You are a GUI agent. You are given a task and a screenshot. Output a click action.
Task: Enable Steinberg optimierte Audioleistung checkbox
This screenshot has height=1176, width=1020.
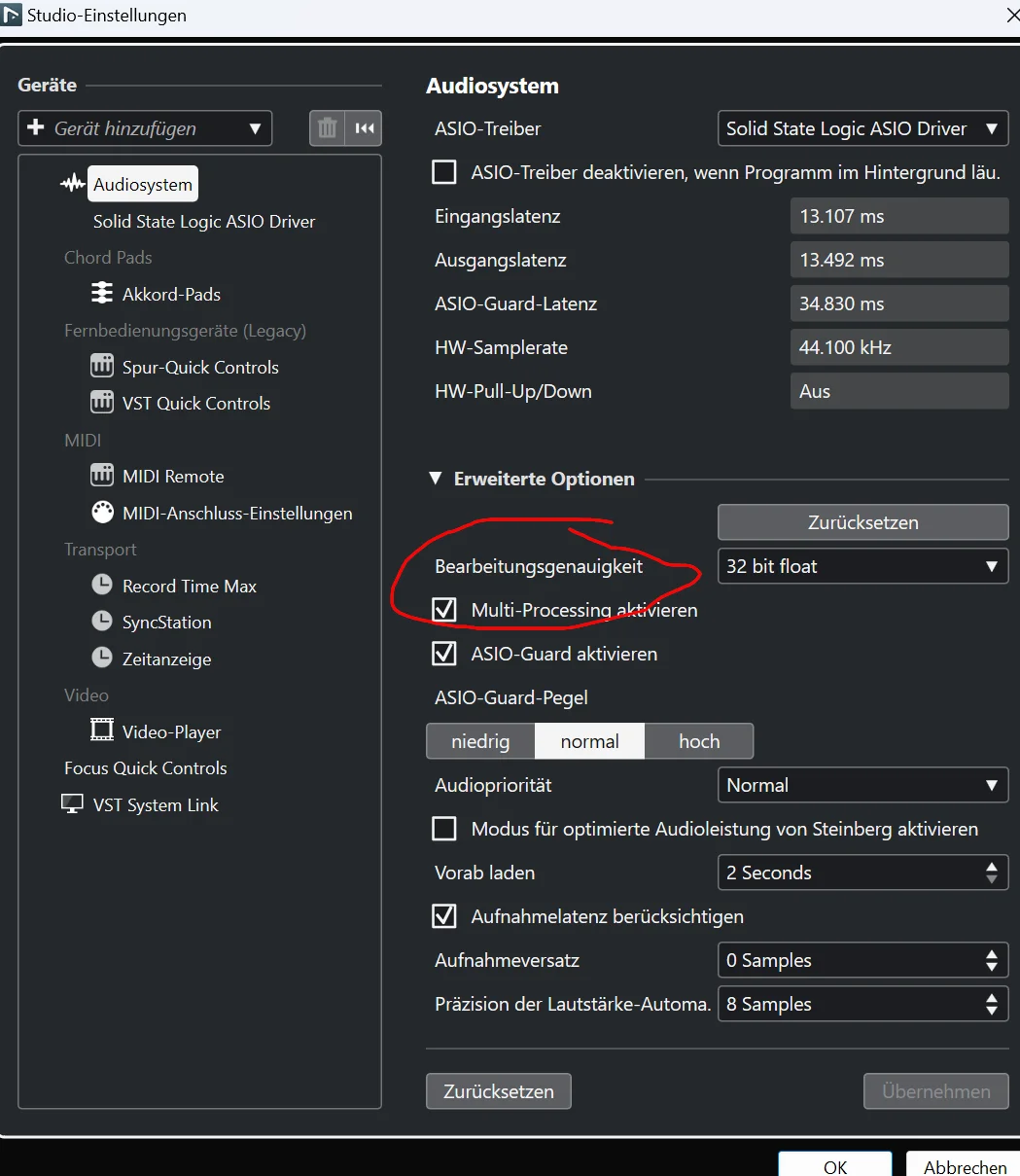click(444, 829)
